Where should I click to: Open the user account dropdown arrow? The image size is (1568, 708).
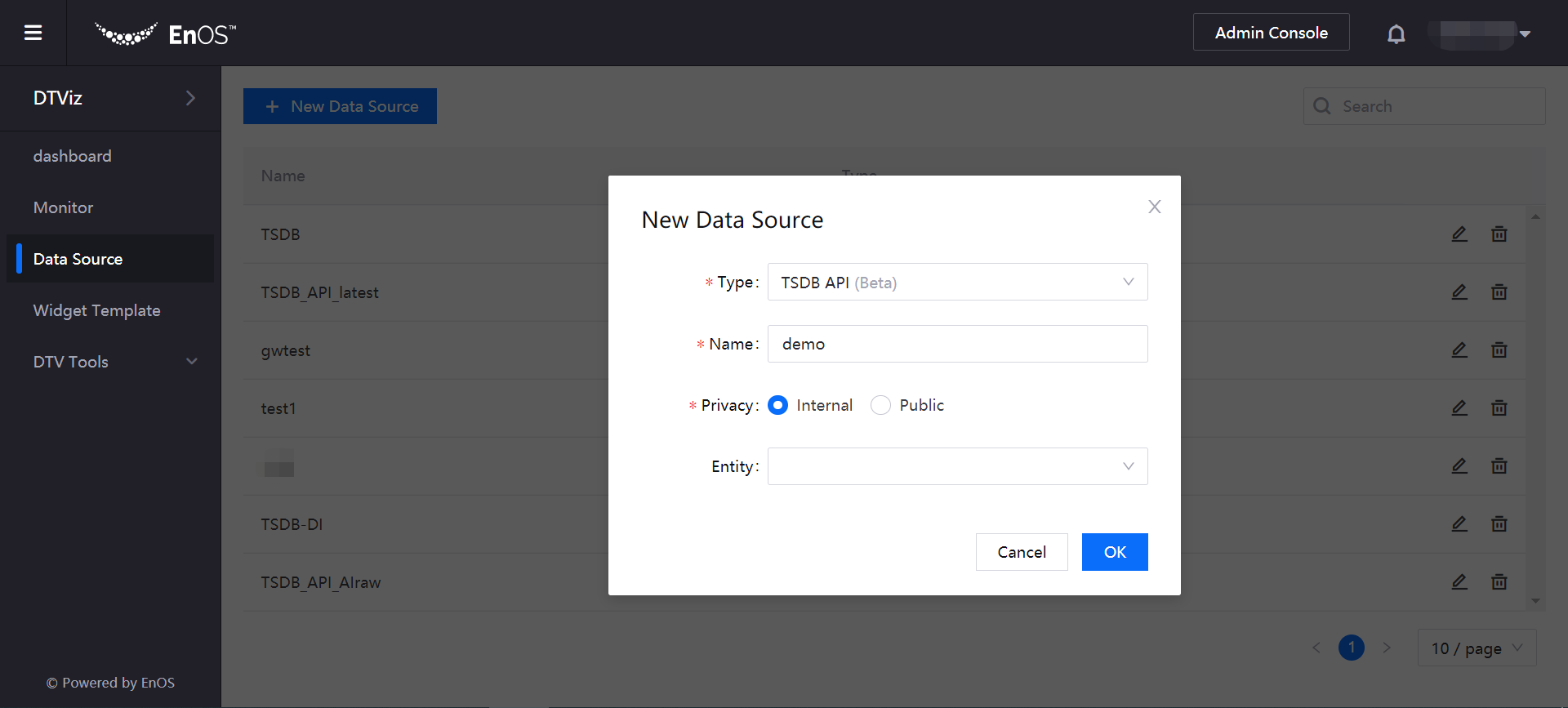[1525, 33]
